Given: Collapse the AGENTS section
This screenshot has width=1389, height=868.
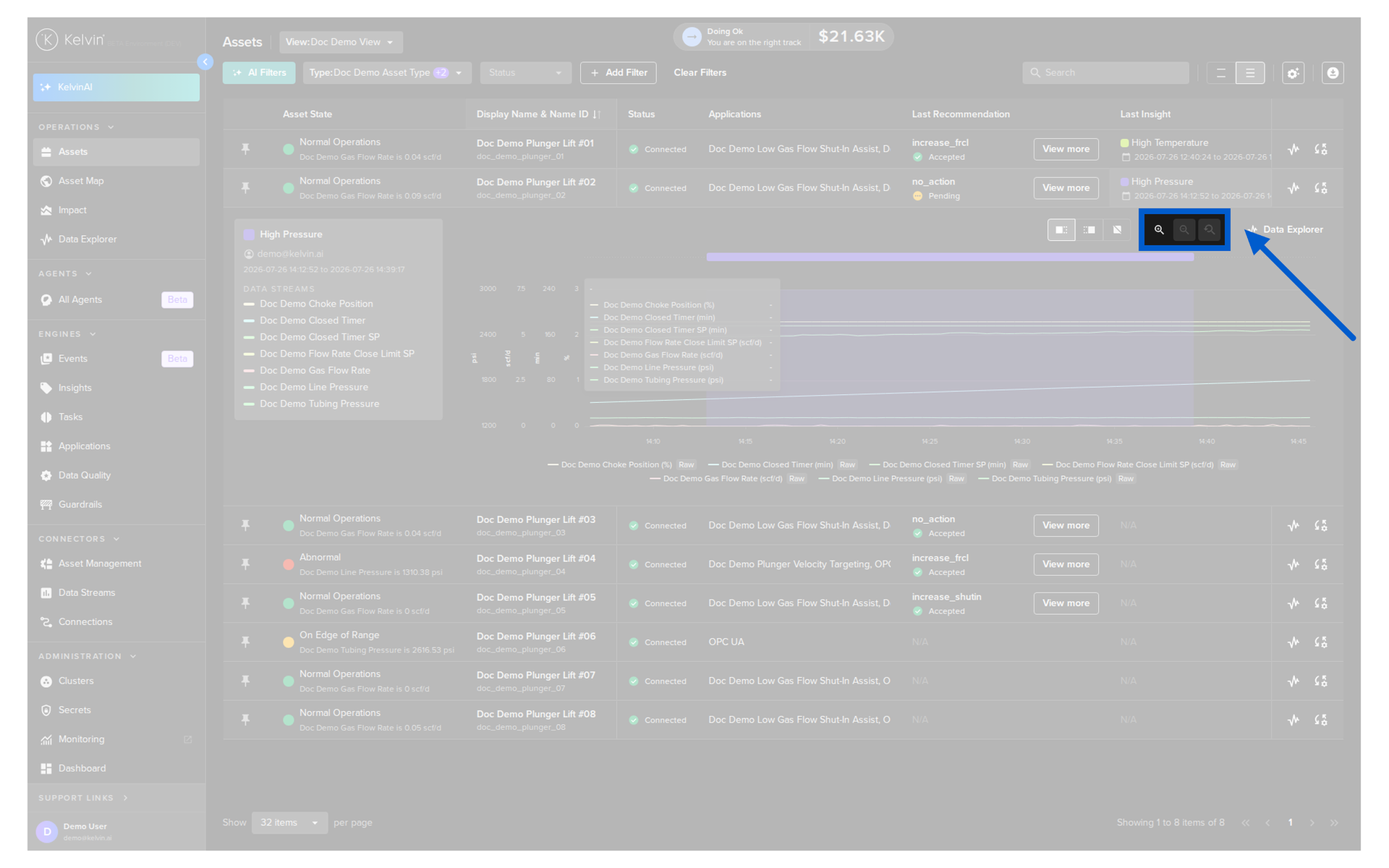Looking at the screenshot, I should pyautogui.click(x=89, y=274).
